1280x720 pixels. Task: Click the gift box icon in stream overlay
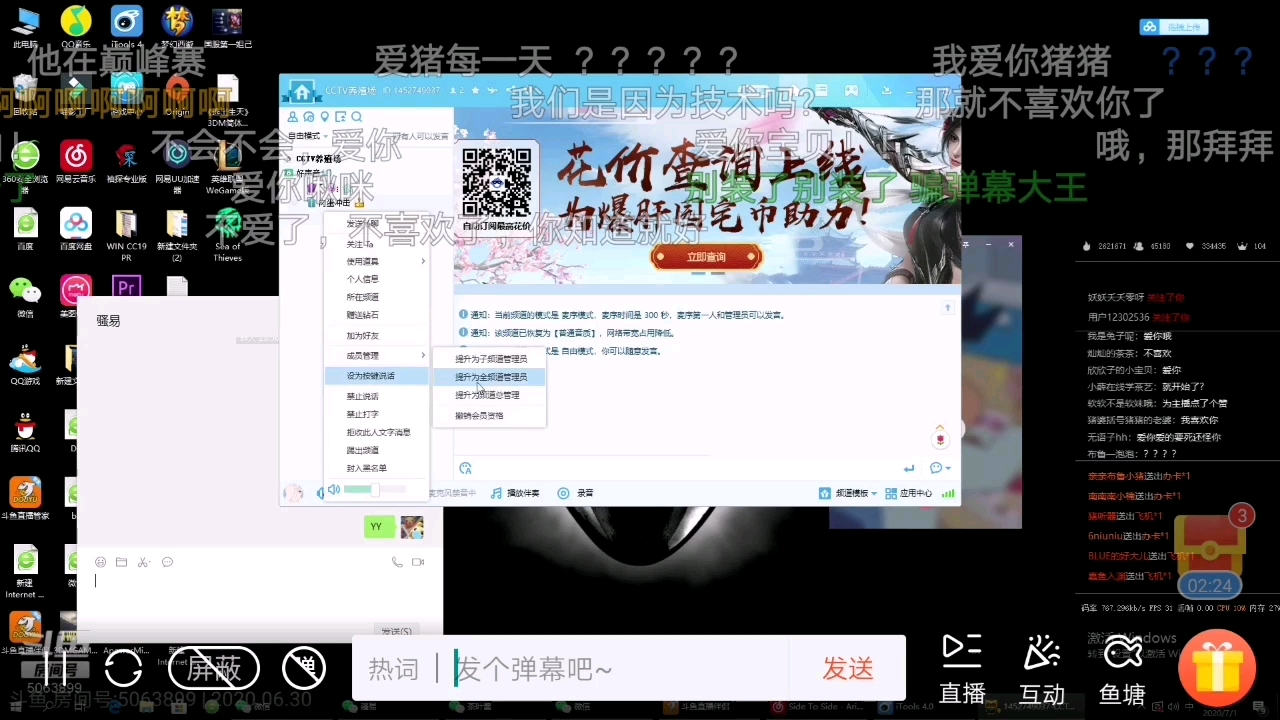[x=1217, y=668]
